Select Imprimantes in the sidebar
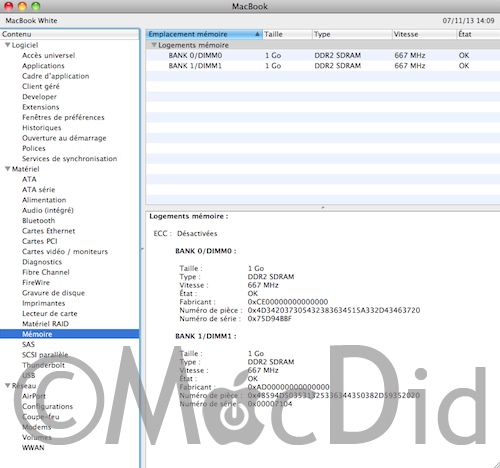 pyautogui.click(x=44, y=303)
